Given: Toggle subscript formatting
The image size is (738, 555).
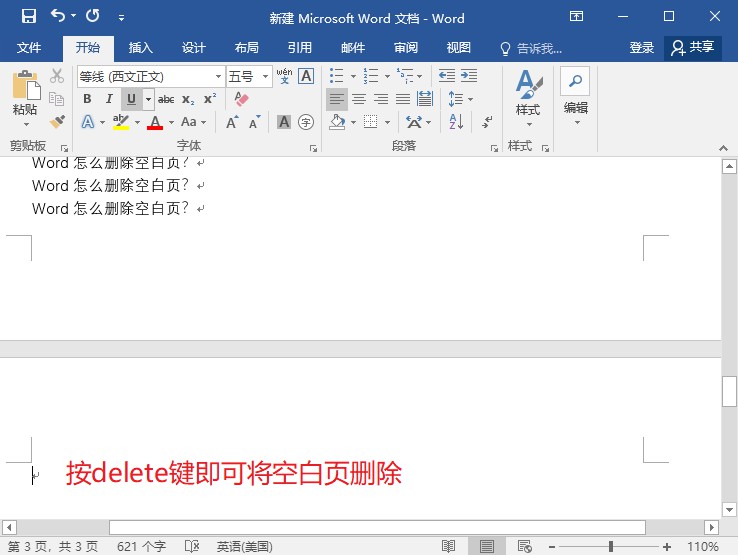Looking at the screenshot, I should coord(188,99).
